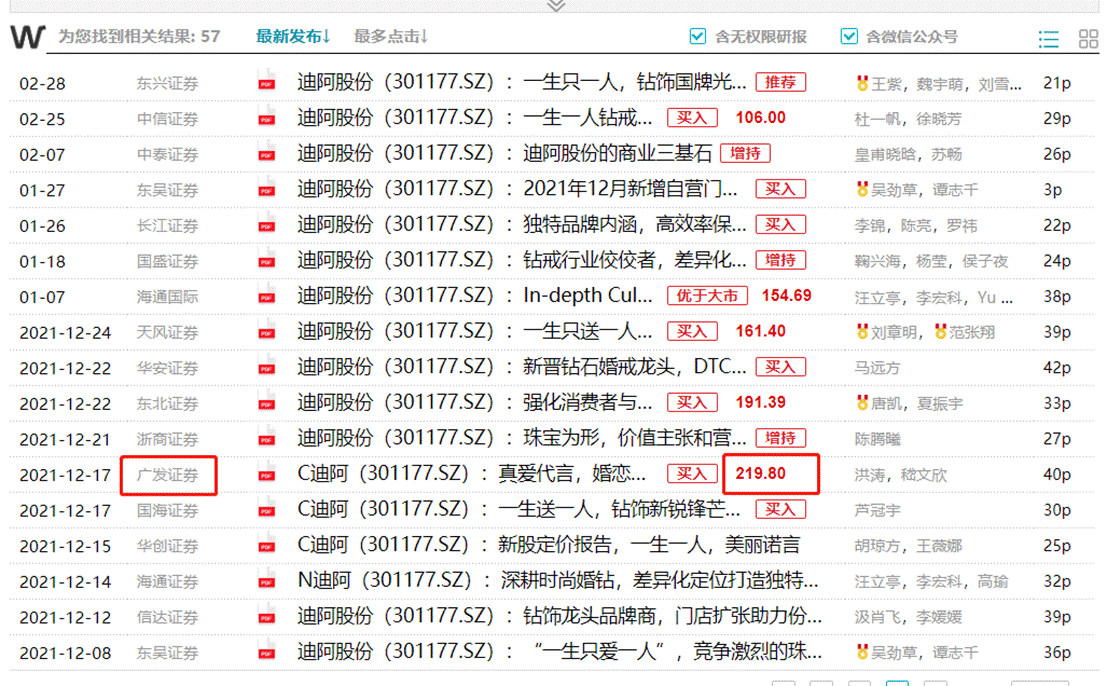
Task: Select target price 106.00
Action: (760, 118)
